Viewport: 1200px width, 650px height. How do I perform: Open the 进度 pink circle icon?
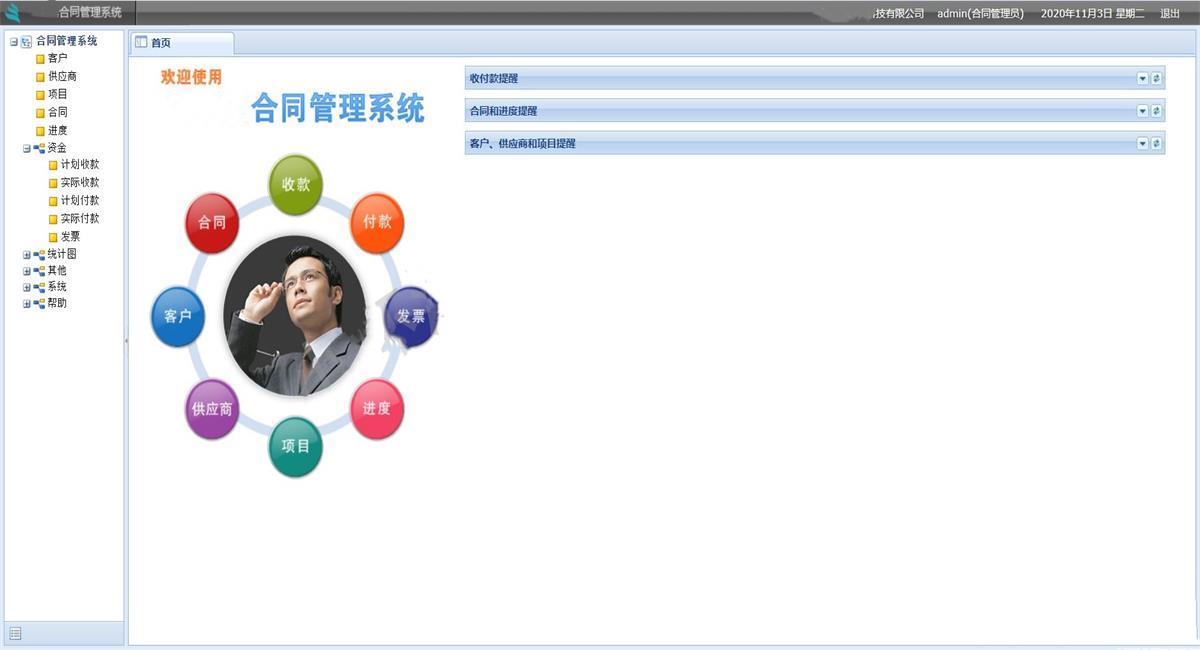pyautogui.click(x=377, y=408)
